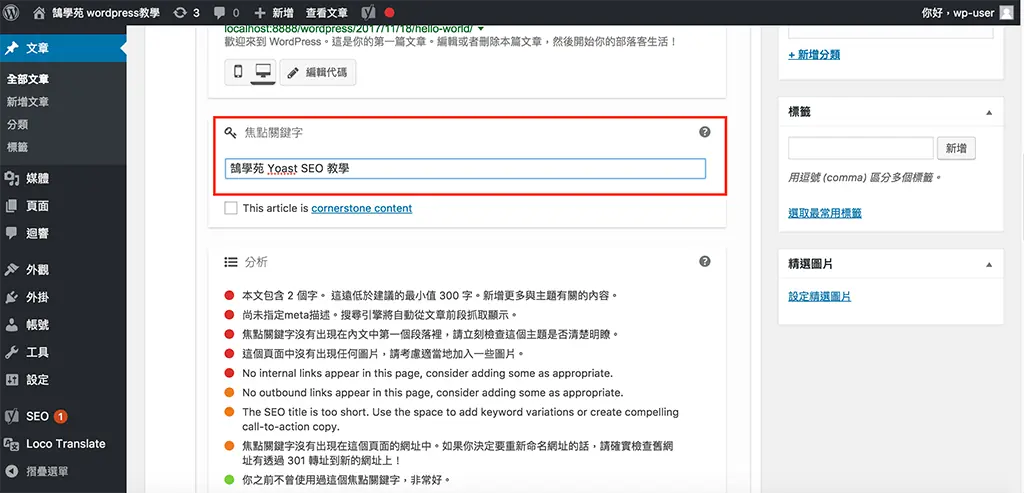Open the wp-user avatar in top right
The height and width of the screenshot is (493, 1024).
[1006, 12]
